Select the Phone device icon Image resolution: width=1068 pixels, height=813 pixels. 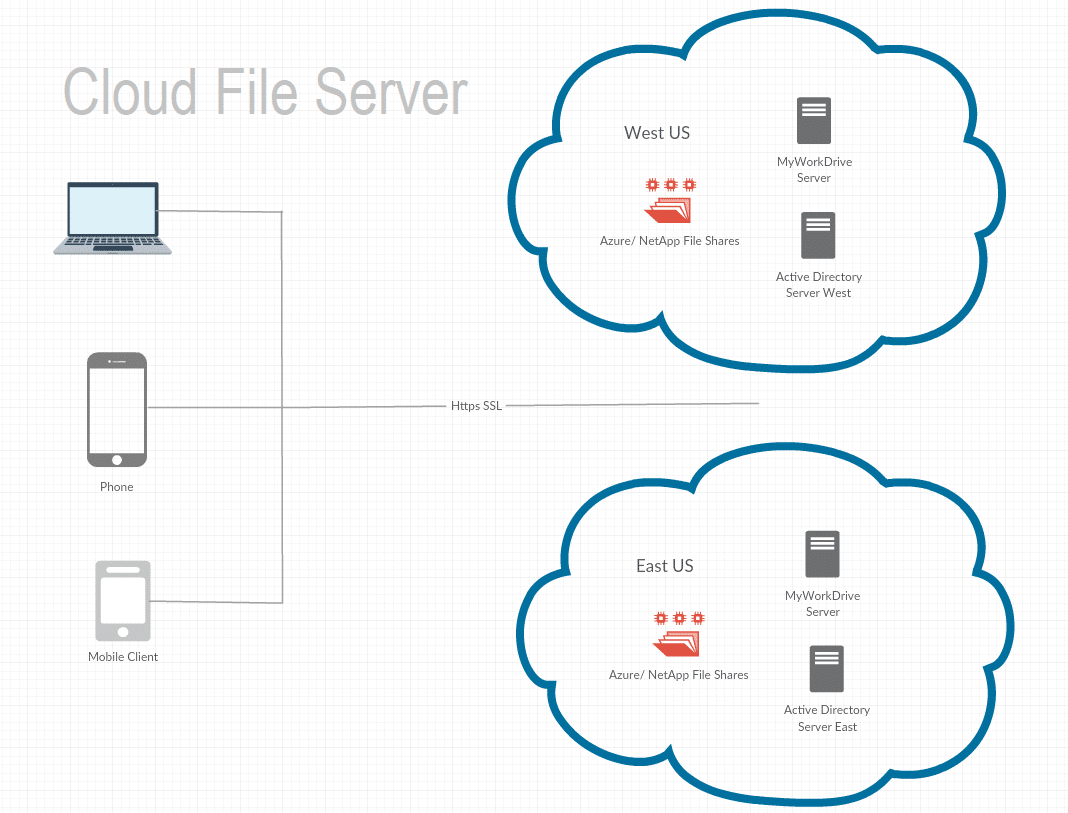coord(117,409)
